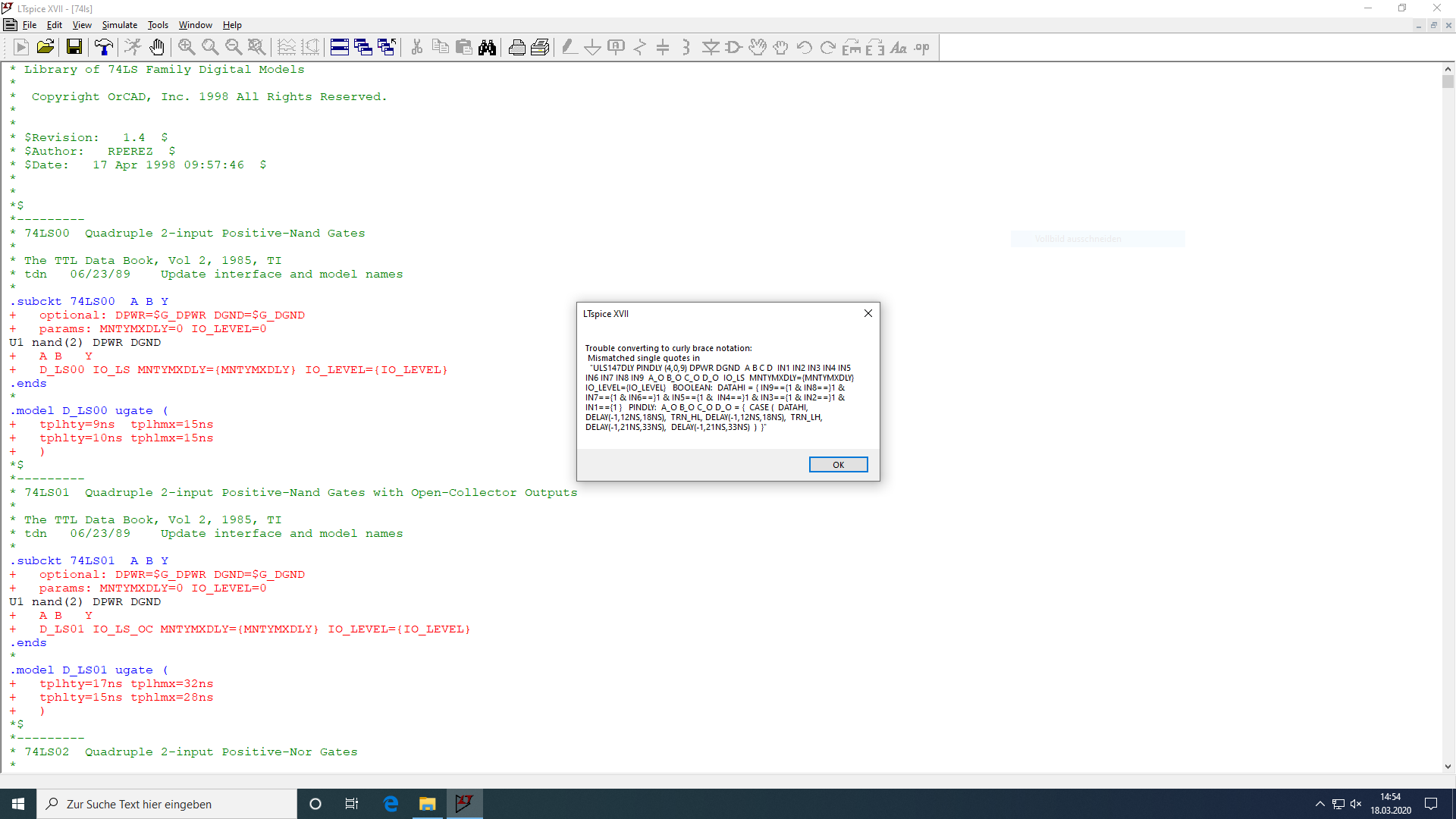Click the Paste clipboard icon
This screenshot has width=1456, height=819.
(x=463, y=48)
